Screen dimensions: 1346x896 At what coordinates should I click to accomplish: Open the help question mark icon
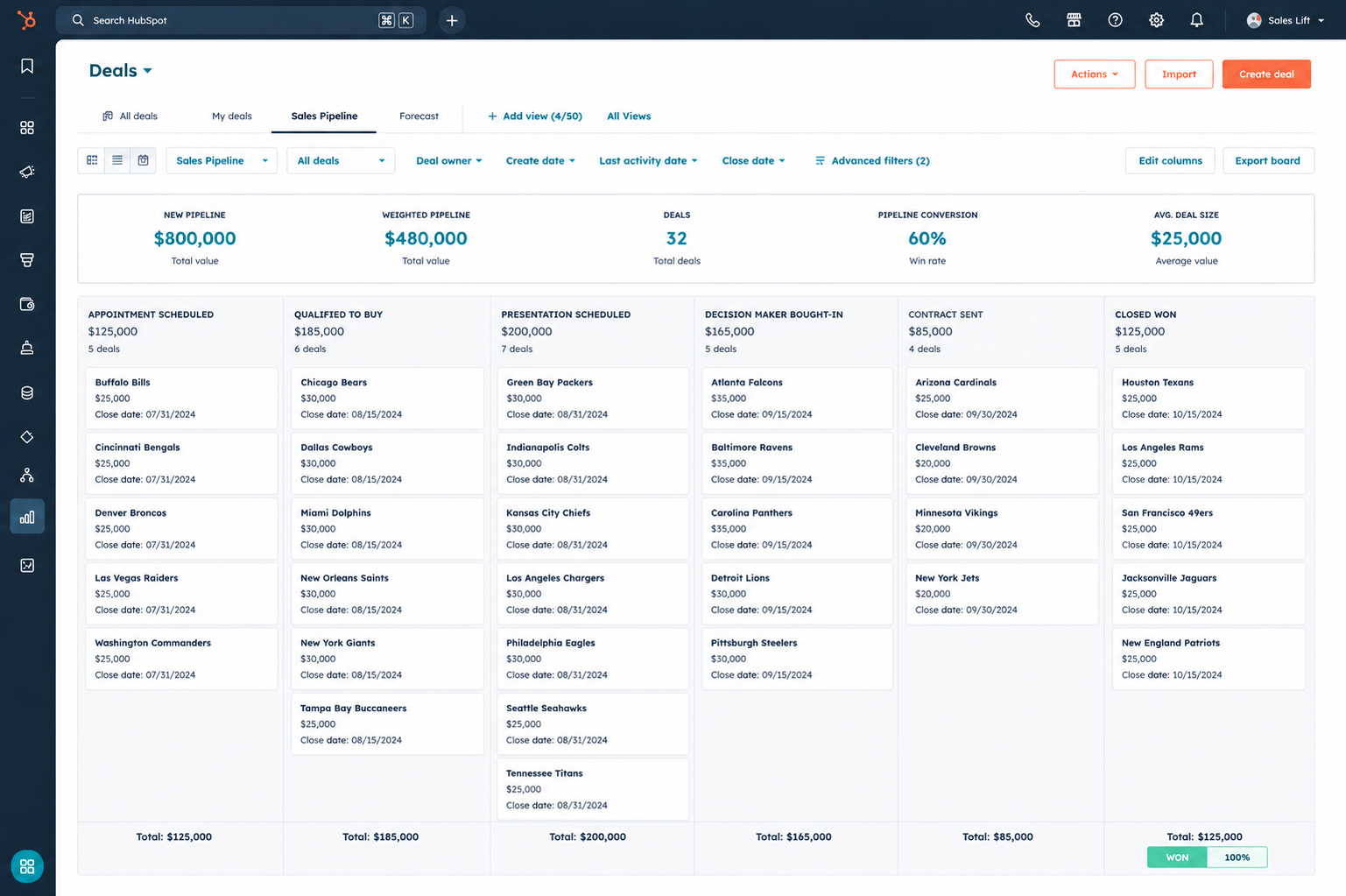point(1115,20)
